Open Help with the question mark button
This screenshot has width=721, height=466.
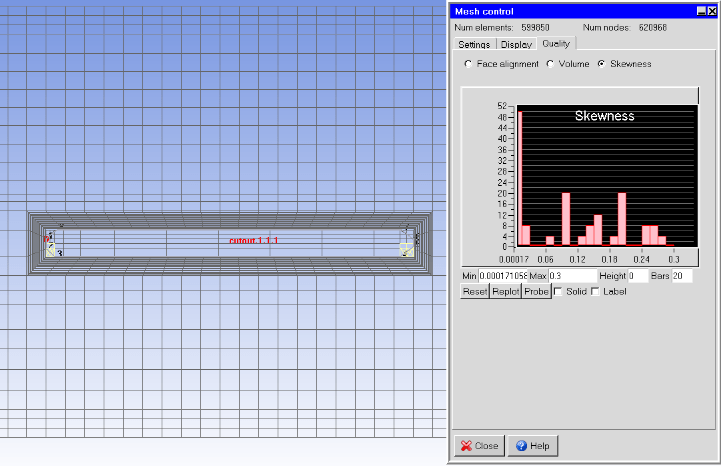[532, 446]
